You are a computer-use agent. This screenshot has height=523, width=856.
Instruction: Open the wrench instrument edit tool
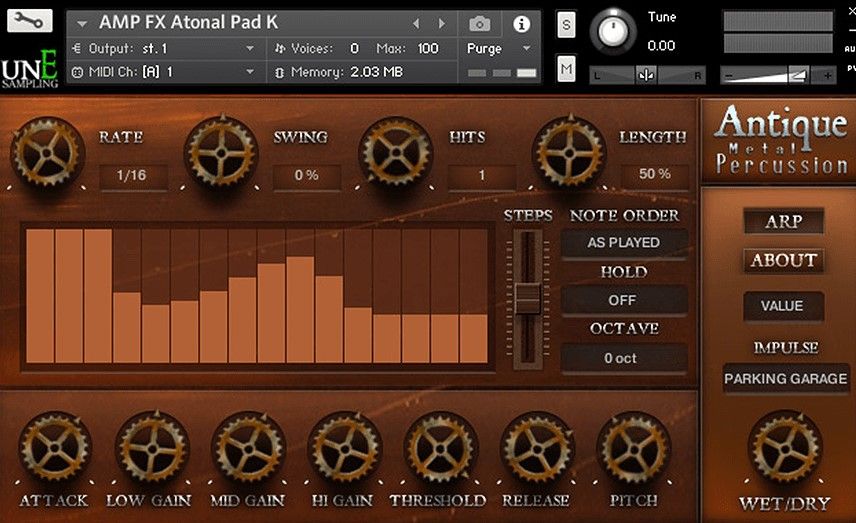29,21
